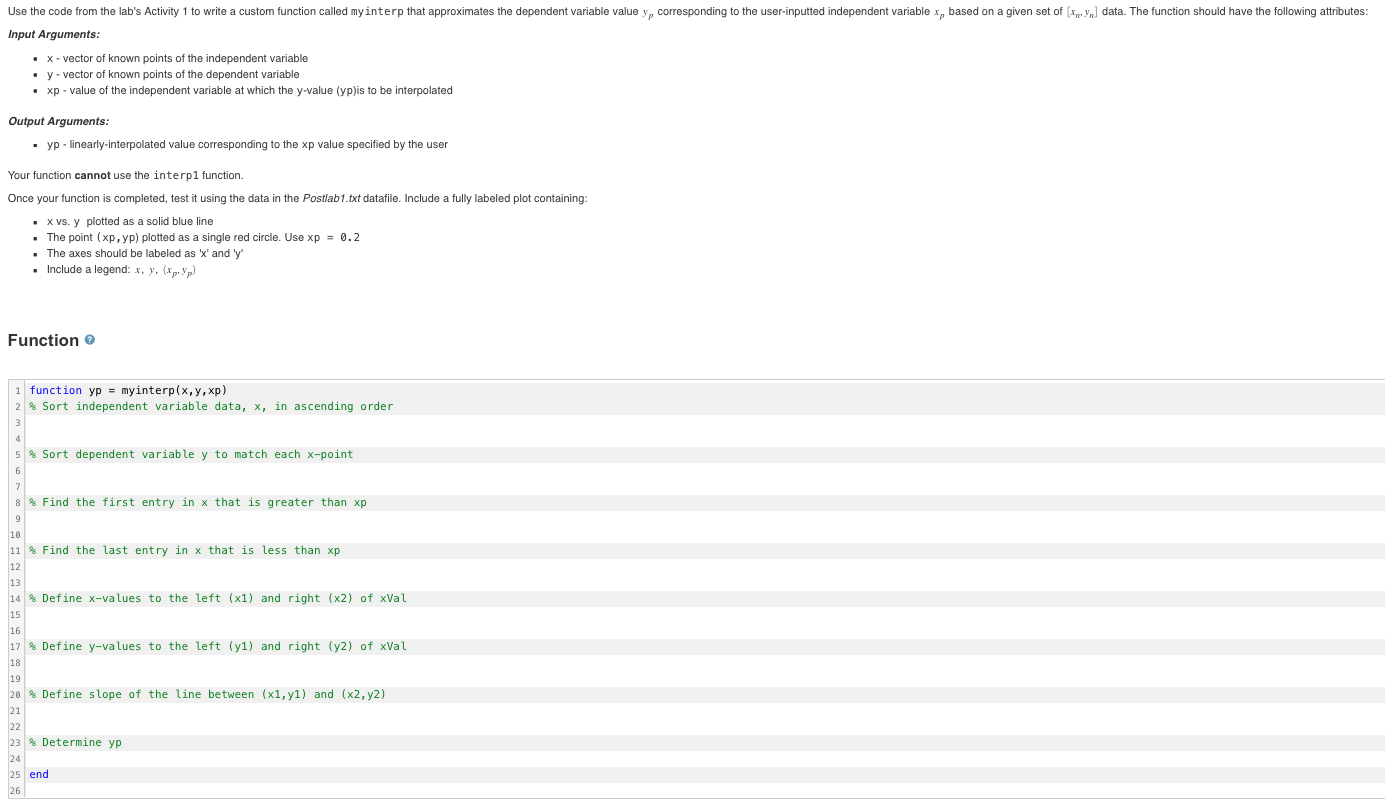This screenshot has height=801, width=1385.
Task: Click the inline code 'interp1' in the instructions
Action: tap(174, 175)
